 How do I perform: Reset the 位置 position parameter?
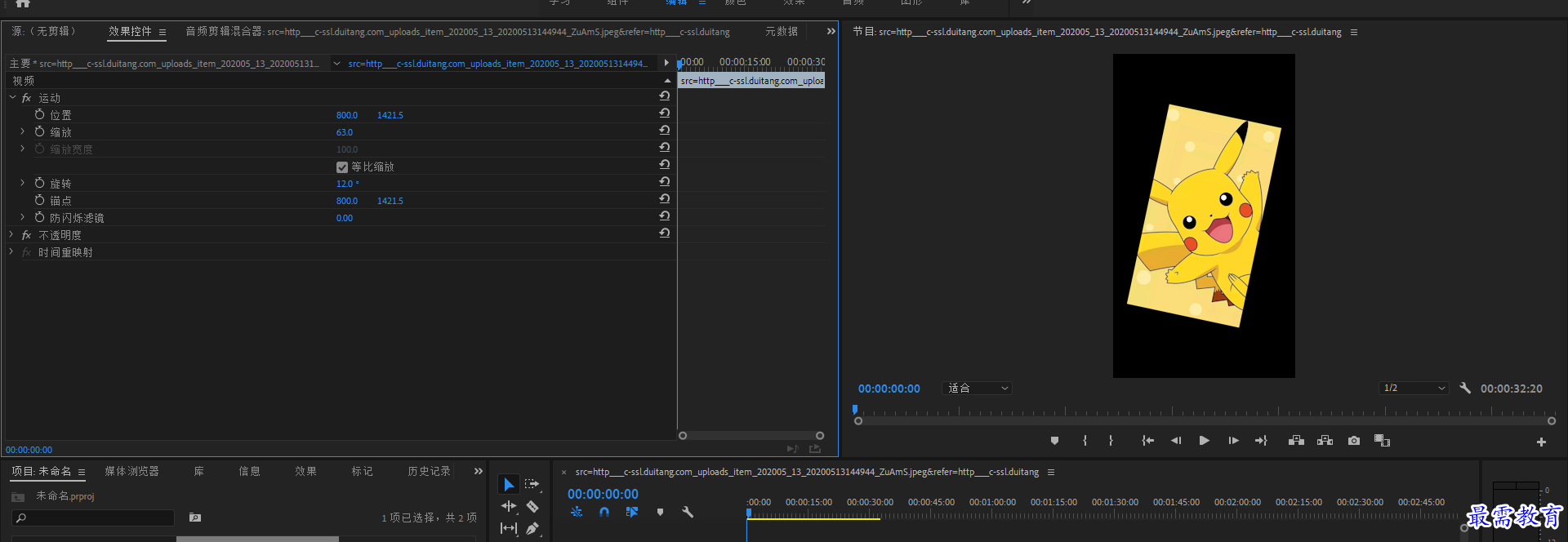(x=665, y=113)
